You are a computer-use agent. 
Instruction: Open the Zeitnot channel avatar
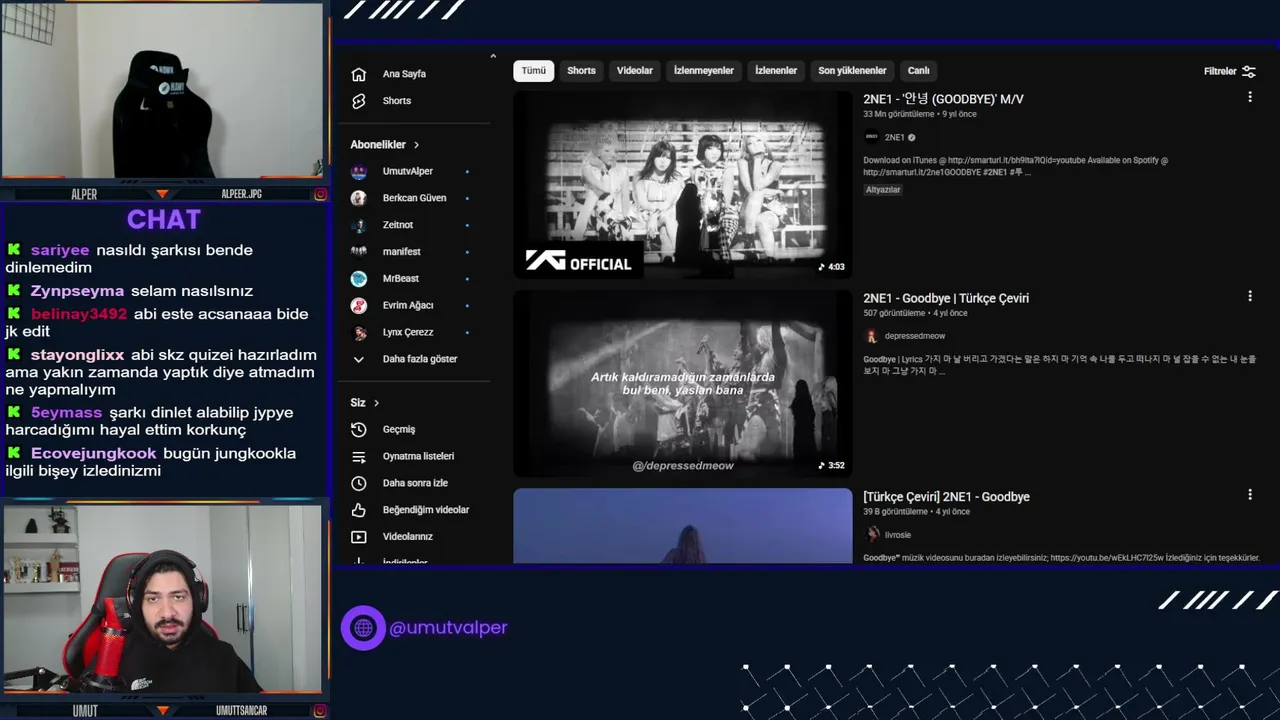point(359,225)
